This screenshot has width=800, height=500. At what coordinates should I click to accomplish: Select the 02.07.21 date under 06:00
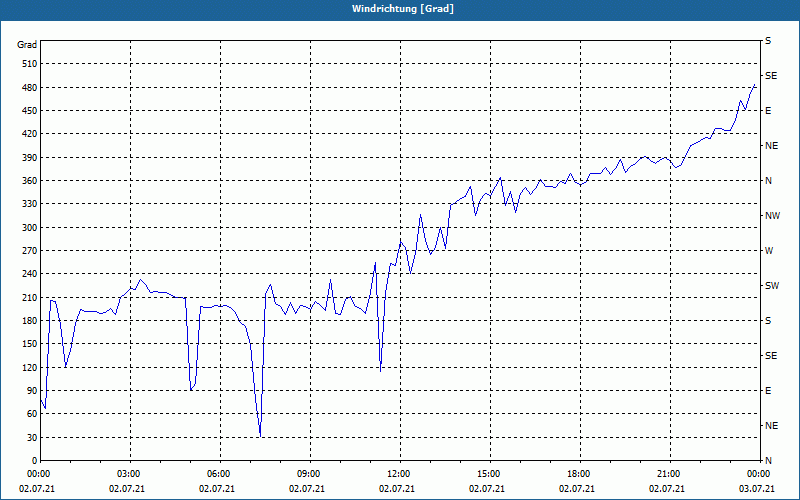pos(217,489)
